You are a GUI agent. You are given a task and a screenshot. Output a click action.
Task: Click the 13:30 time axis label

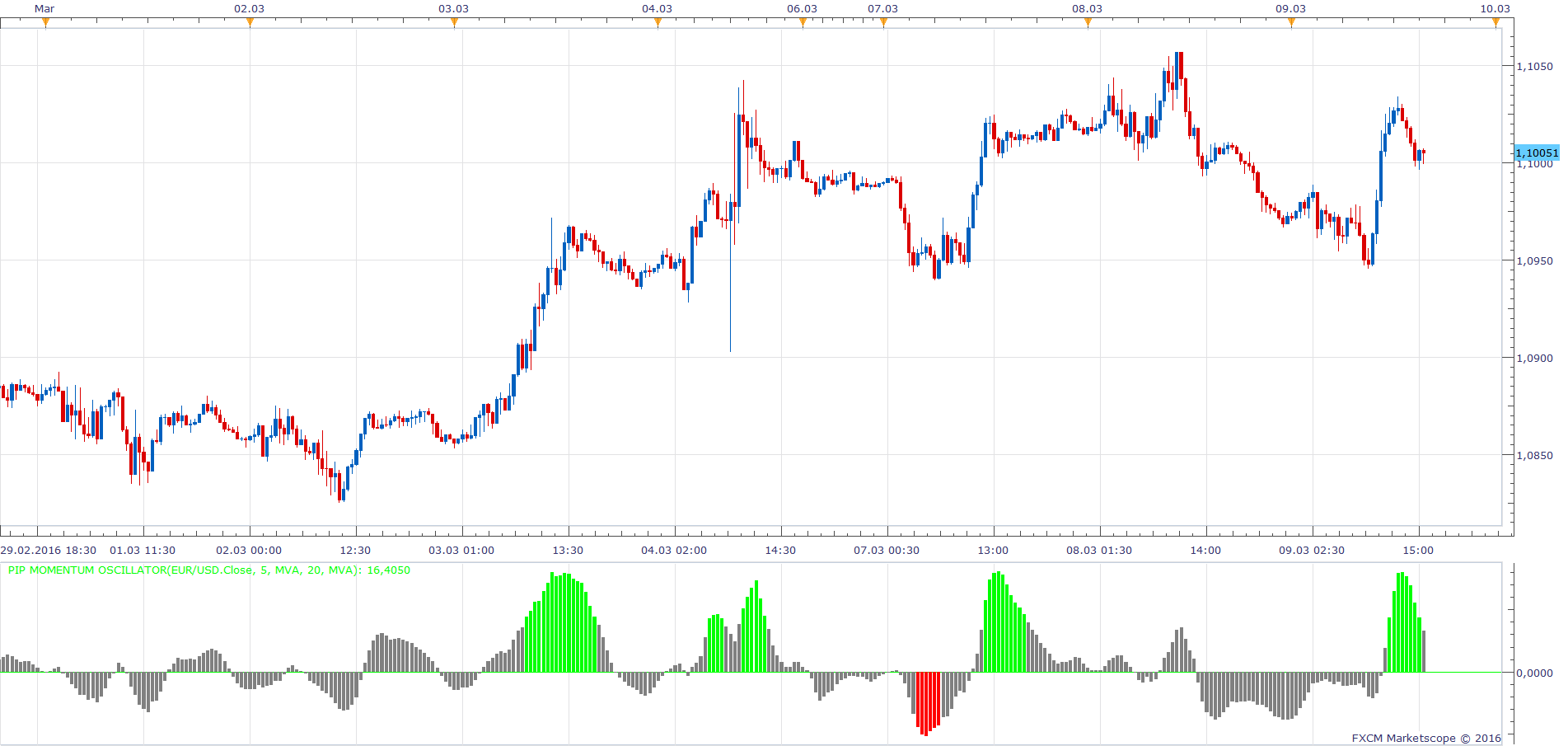point(568,550)
